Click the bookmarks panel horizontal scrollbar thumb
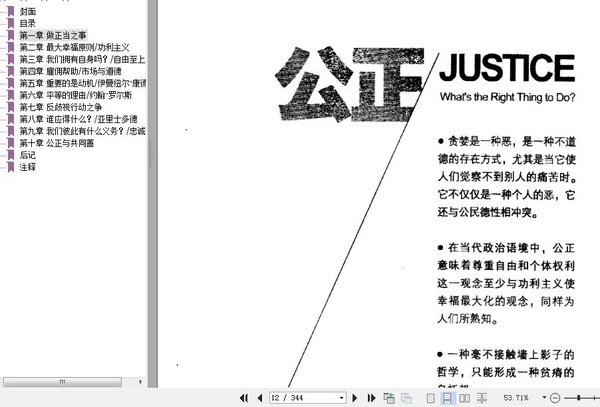Image resolution: width=600 pixels, height=407 pixels. tap(62, 382)
